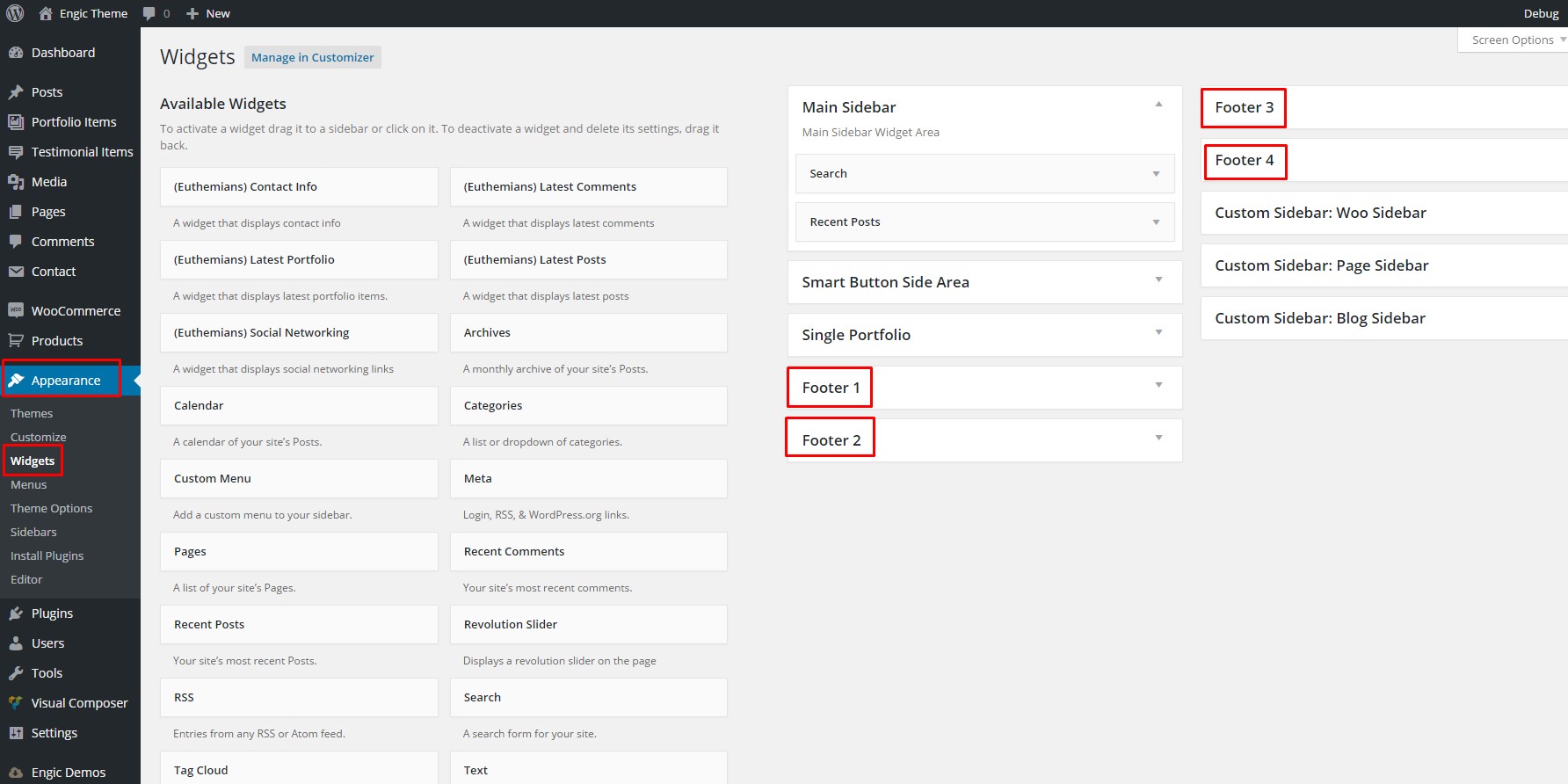The image size is (1568, 784).
Task: Select the Recent Comments available widget
Action: [589, 551]
